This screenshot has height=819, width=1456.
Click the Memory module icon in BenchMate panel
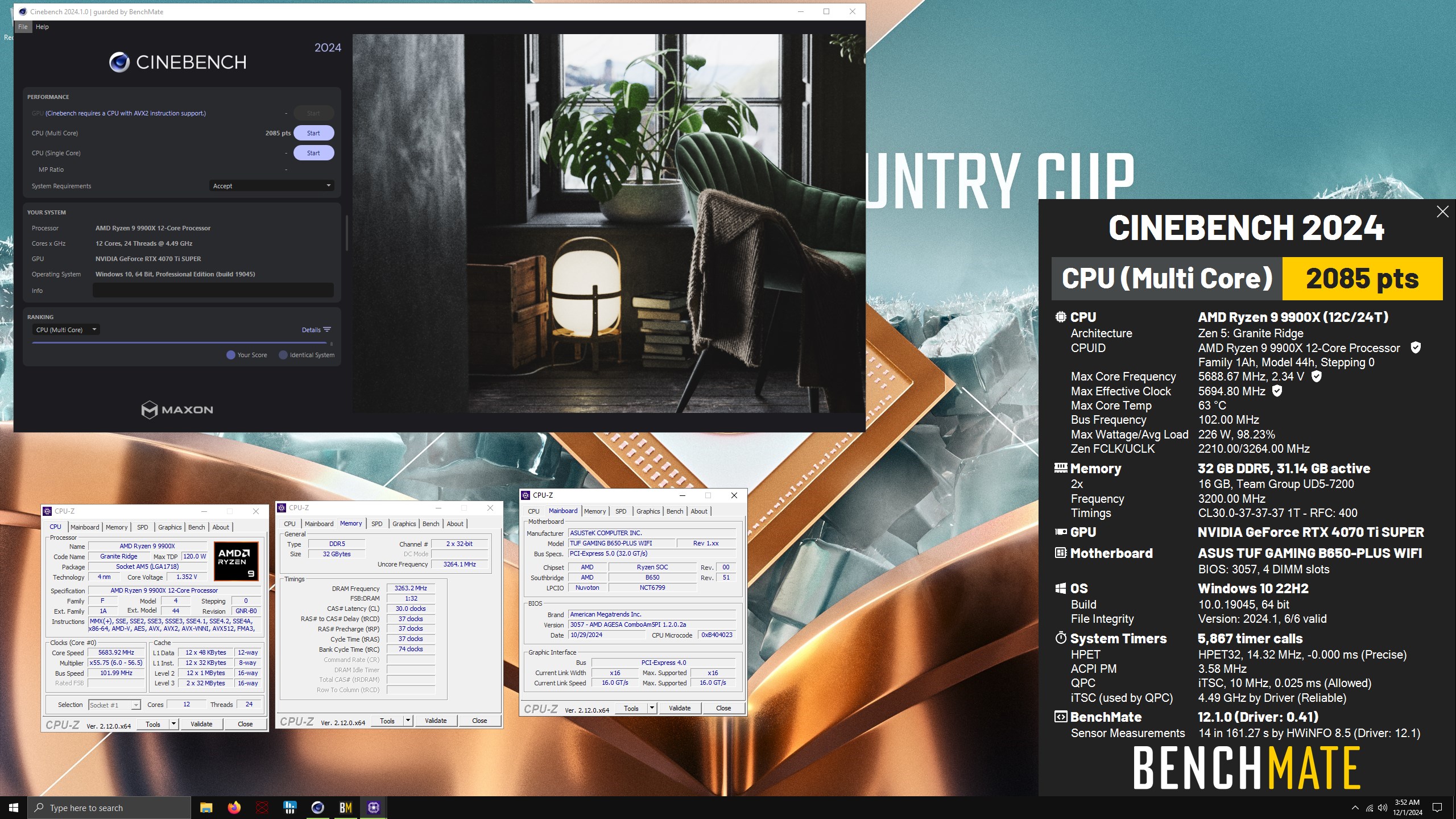click(1061, 468)
